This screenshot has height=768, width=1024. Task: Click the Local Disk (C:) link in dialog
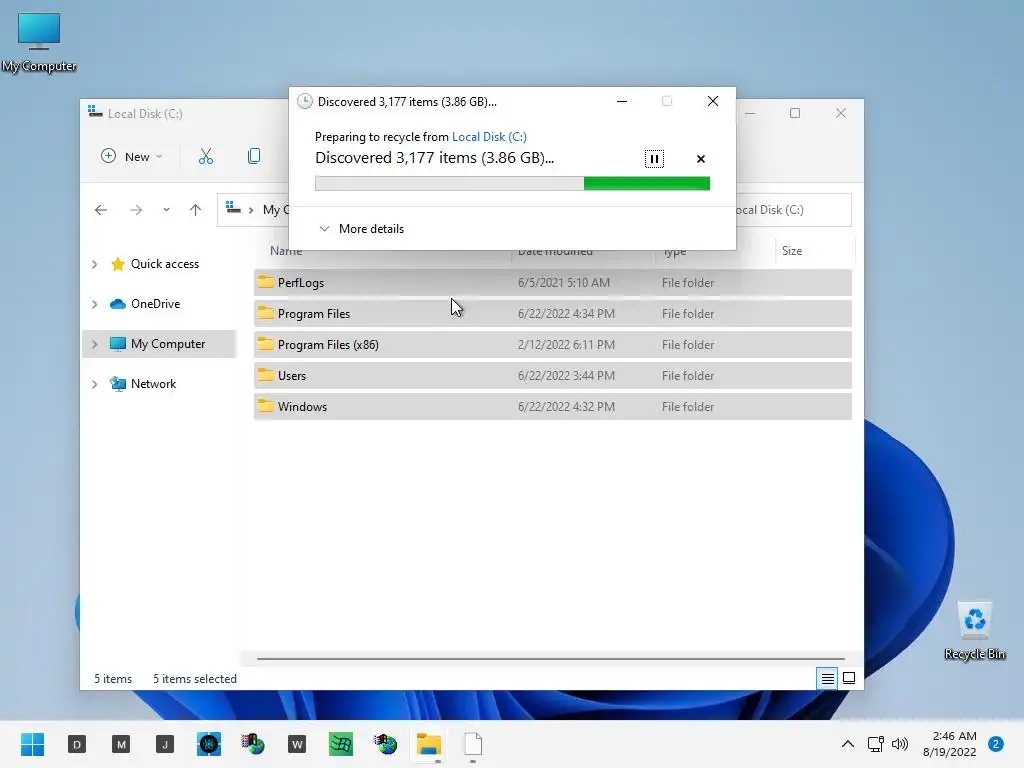click(x=489, y=136)
